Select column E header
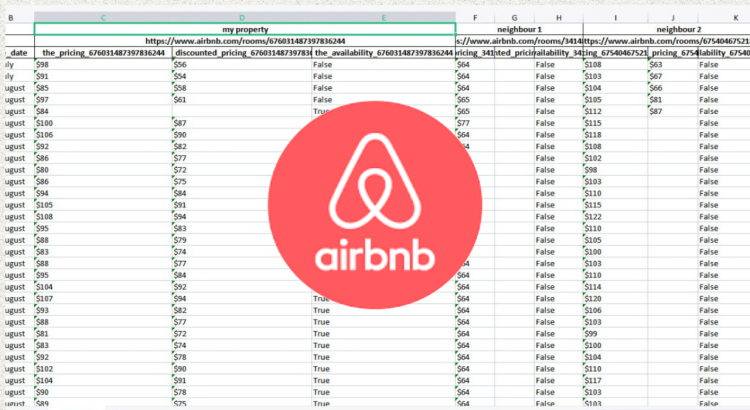 tap(384, 18)
